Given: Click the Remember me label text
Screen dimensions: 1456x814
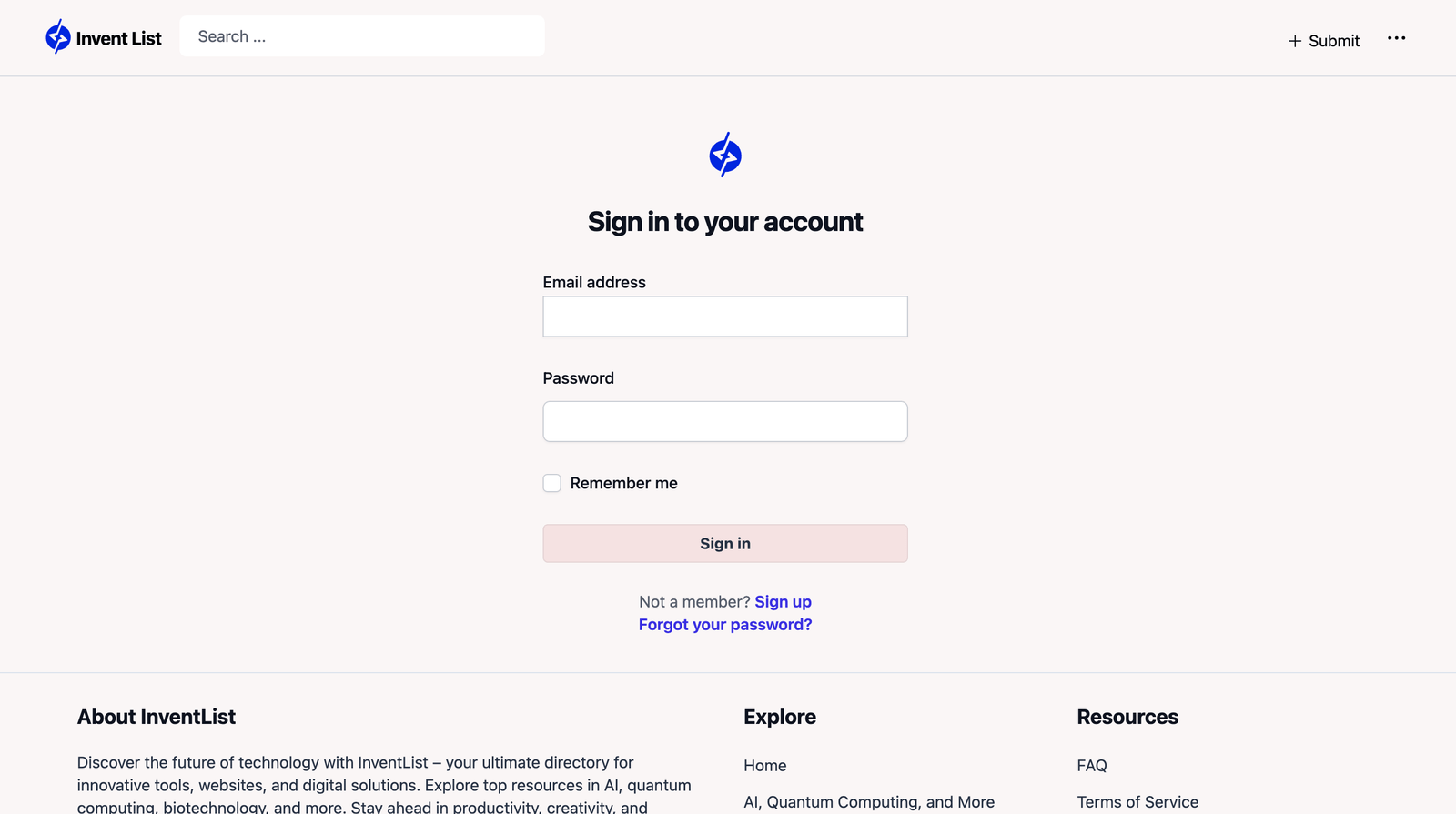Looking at the screenshot, I should 624,483.
